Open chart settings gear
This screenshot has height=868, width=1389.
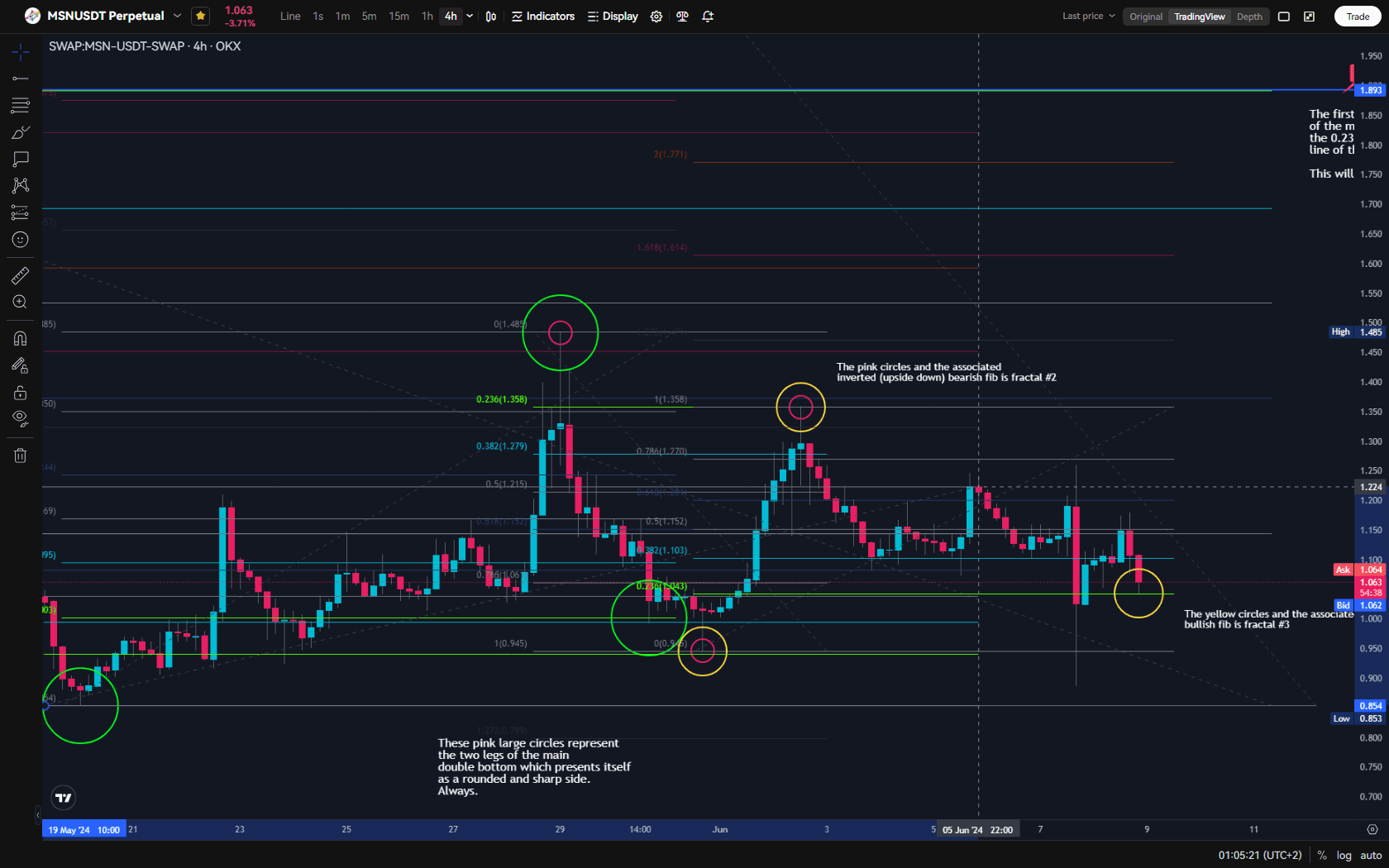pos(656,16)
